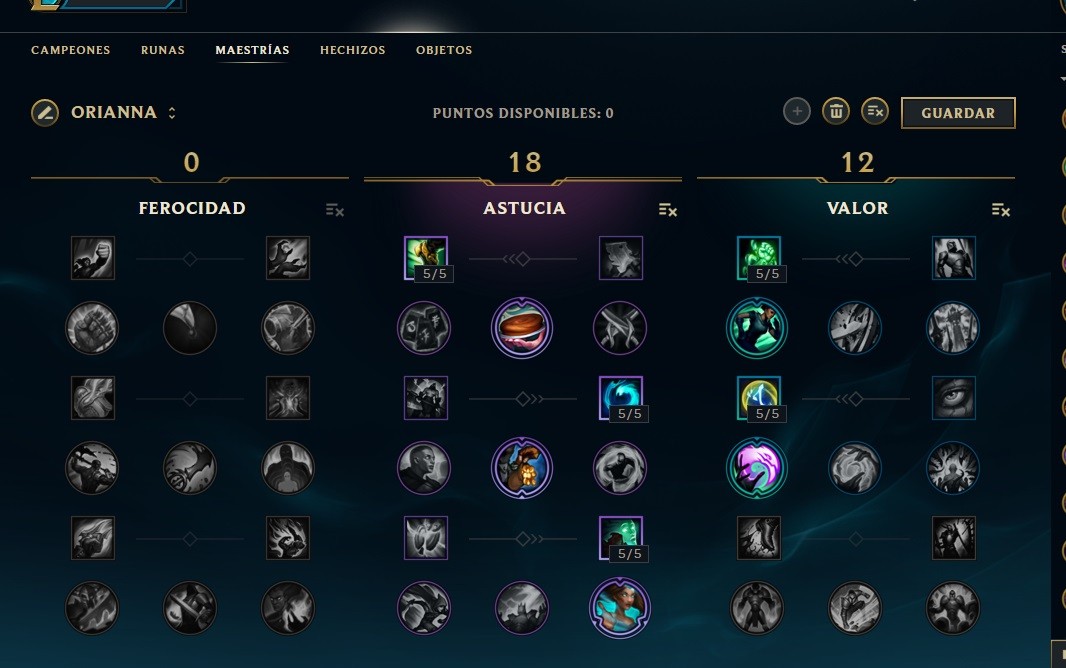Image resolution: width=1066 pixels, height=668 pixels.
Task: Save the page with the GUARDAR button
Action: pyautogui.click(x=958, y=113)
